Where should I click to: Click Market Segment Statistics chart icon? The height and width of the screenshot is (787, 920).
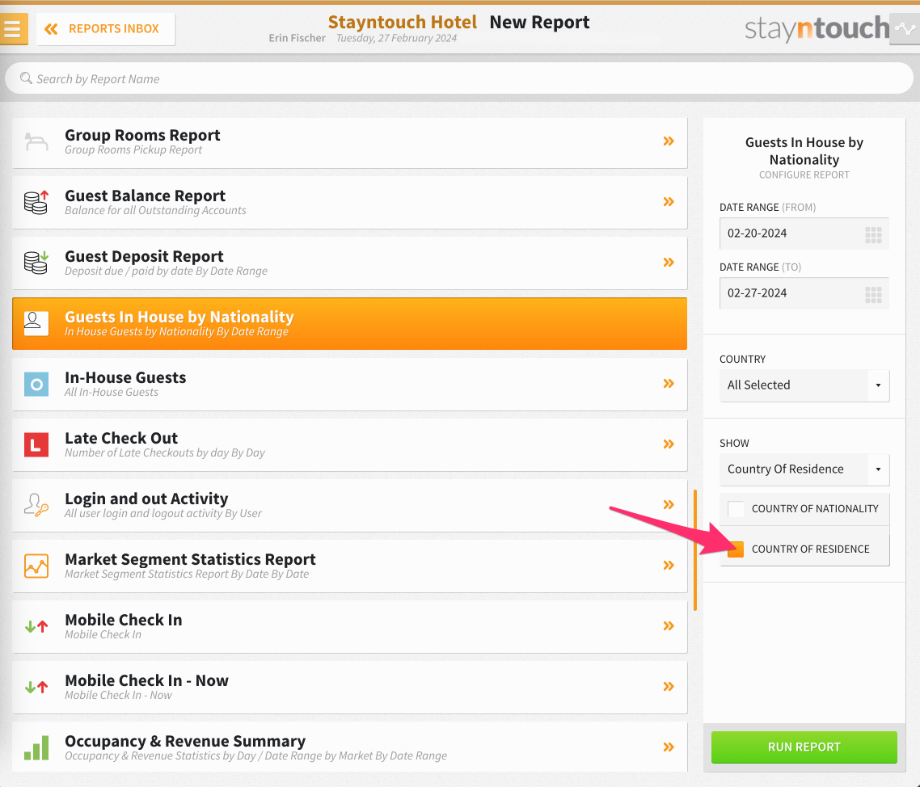pyautogui.click(x=36, y=566)
